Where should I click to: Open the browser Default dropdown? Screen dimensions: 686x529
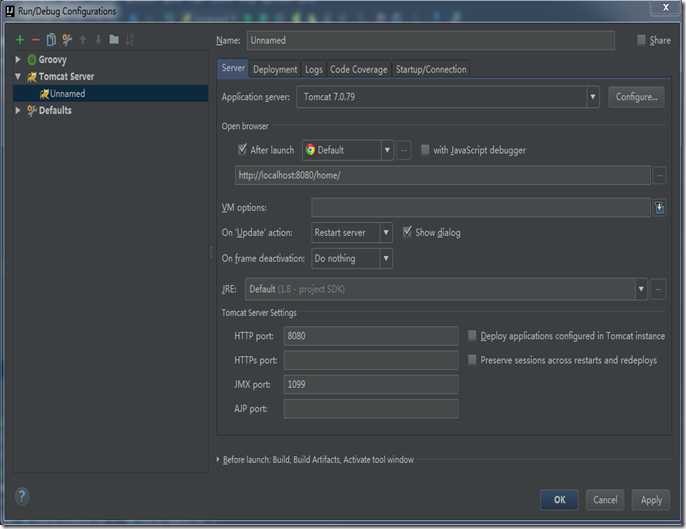click(x=387, y=150)
